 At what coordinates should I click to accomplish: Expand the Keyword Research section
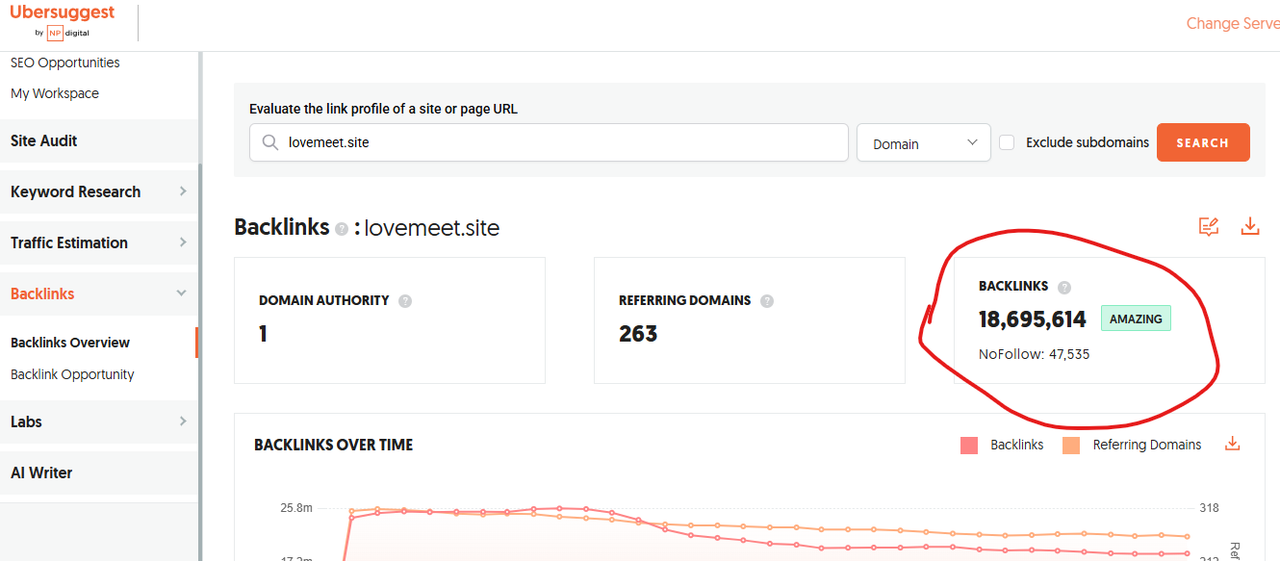pos(99,192)
